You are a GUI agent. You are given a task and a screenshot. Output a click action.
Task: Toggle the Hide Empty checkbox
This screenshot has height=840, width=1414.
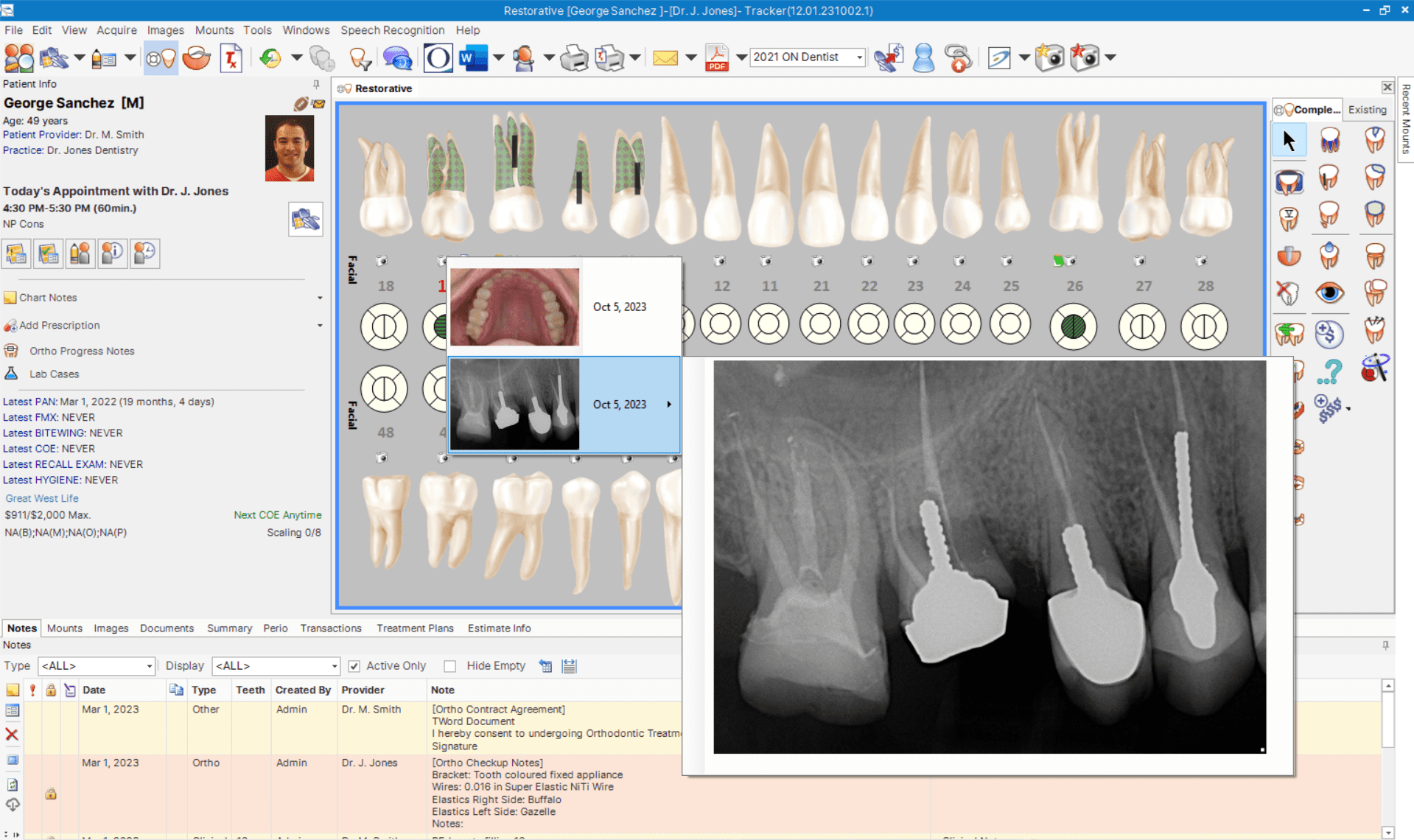tap(449, 666)
